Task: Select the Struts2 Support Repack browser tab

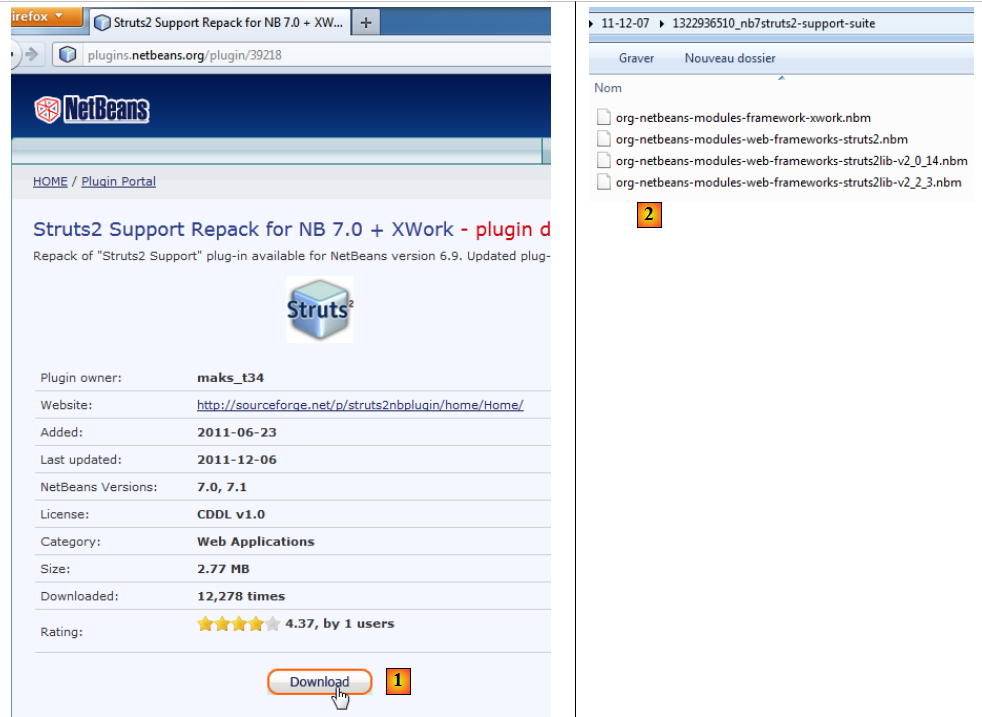Action: pyautogui.click(x=220, y=22)
